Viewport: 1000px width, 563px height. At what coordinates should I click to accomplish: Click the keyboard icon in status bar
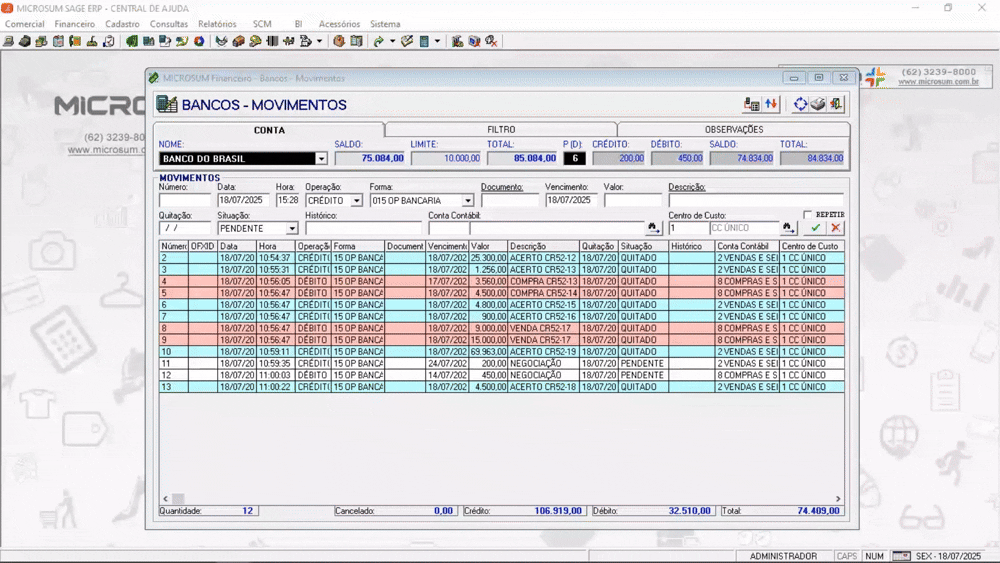[x=901, y=556]
